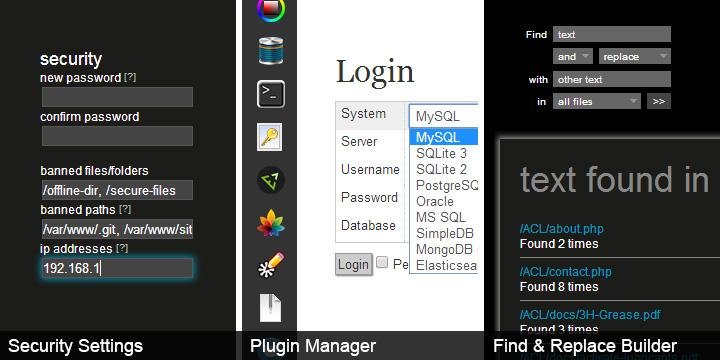This screenshot has width=720, height=360.
Task: Select MySQL in the system list
Action: click(x=444, y=137)
